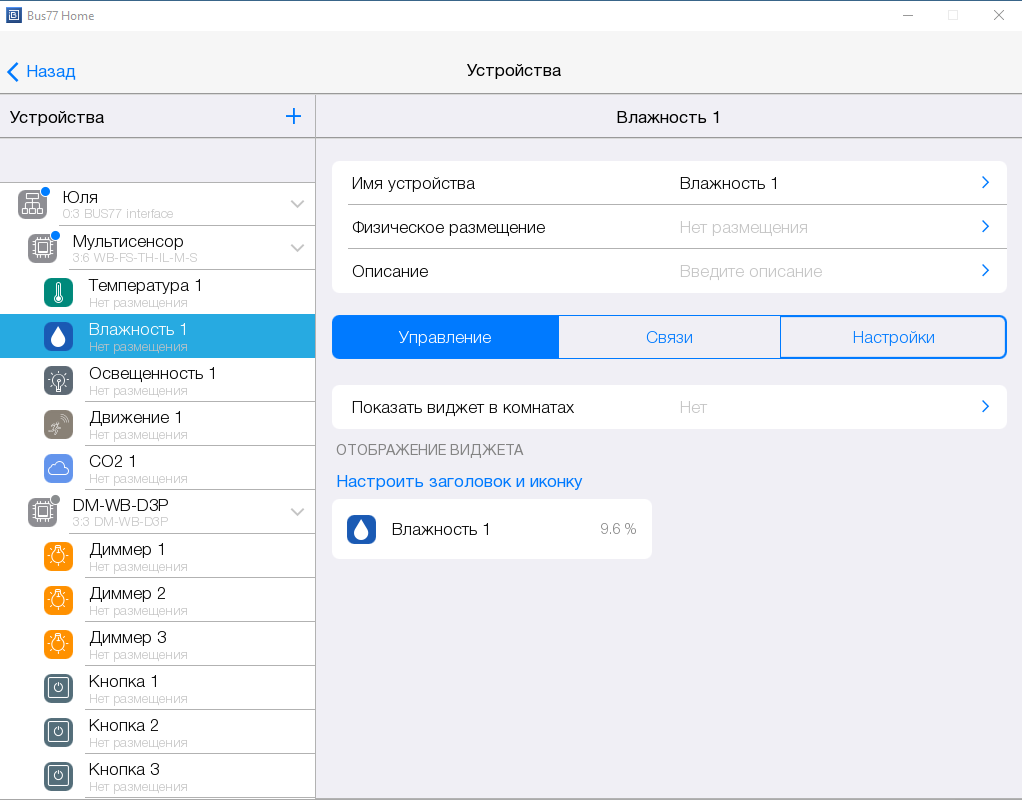The width and height of the screenshot is (1022, 800).
Task: Select the Управление tab
Action: point(445,337)
